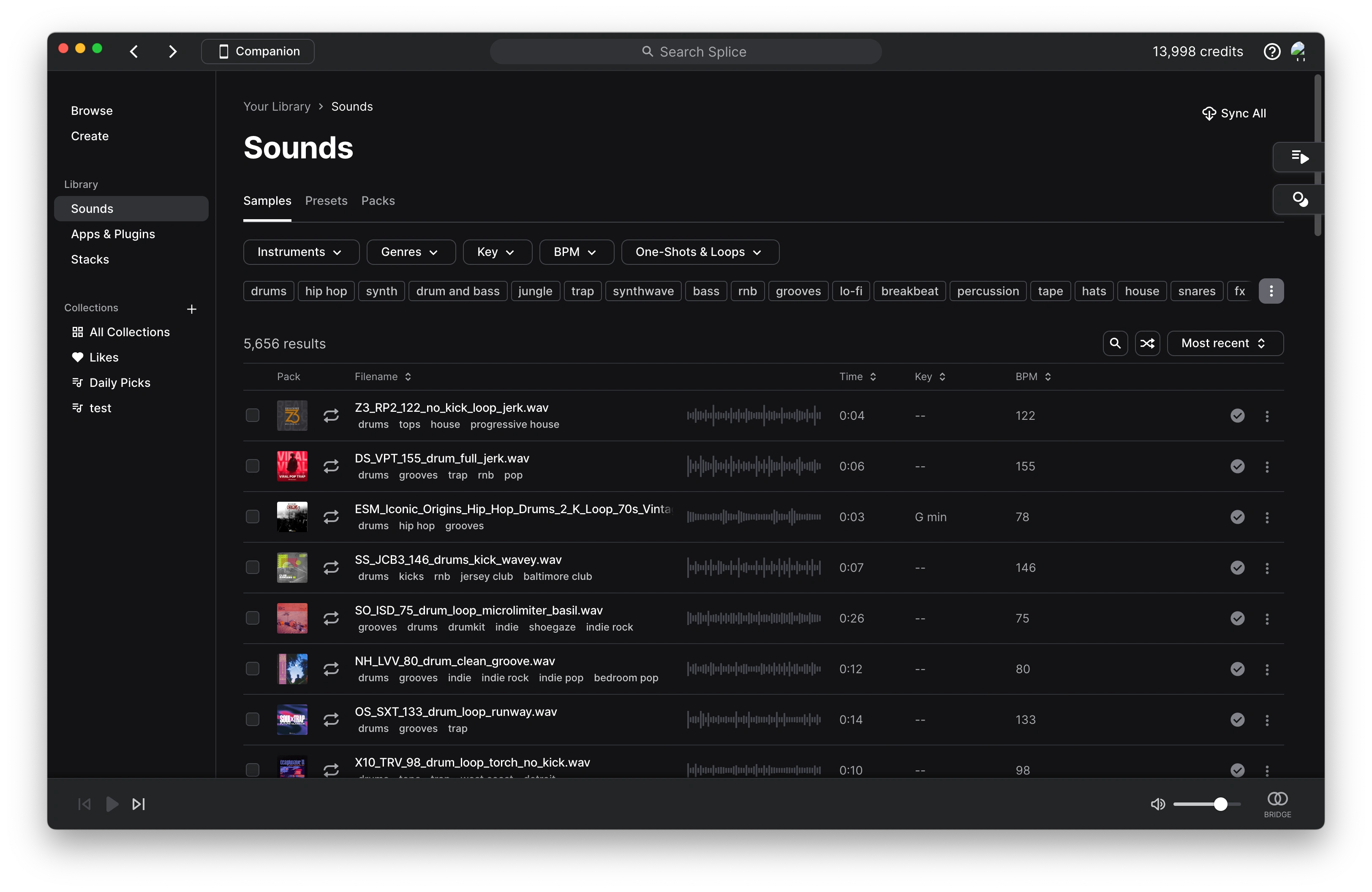Viewport: 1372px width, 892px height.
Task: Shuffle the sample results order
Action: point(1147,343)
